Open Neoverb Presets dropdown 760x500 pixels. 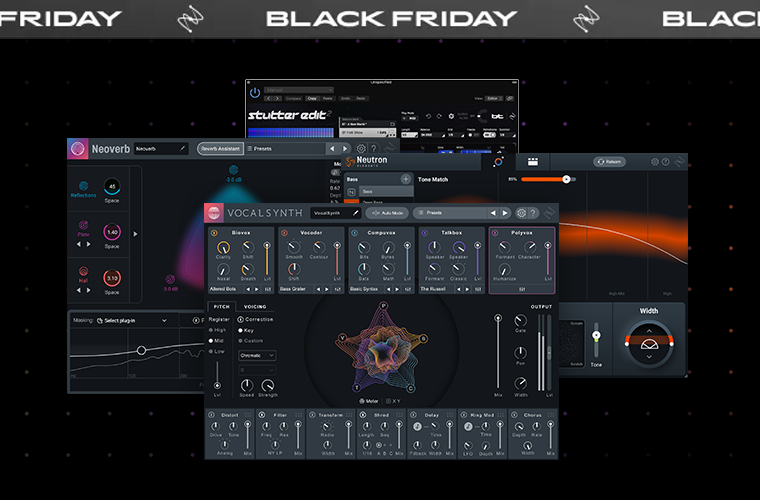point(284,148)
